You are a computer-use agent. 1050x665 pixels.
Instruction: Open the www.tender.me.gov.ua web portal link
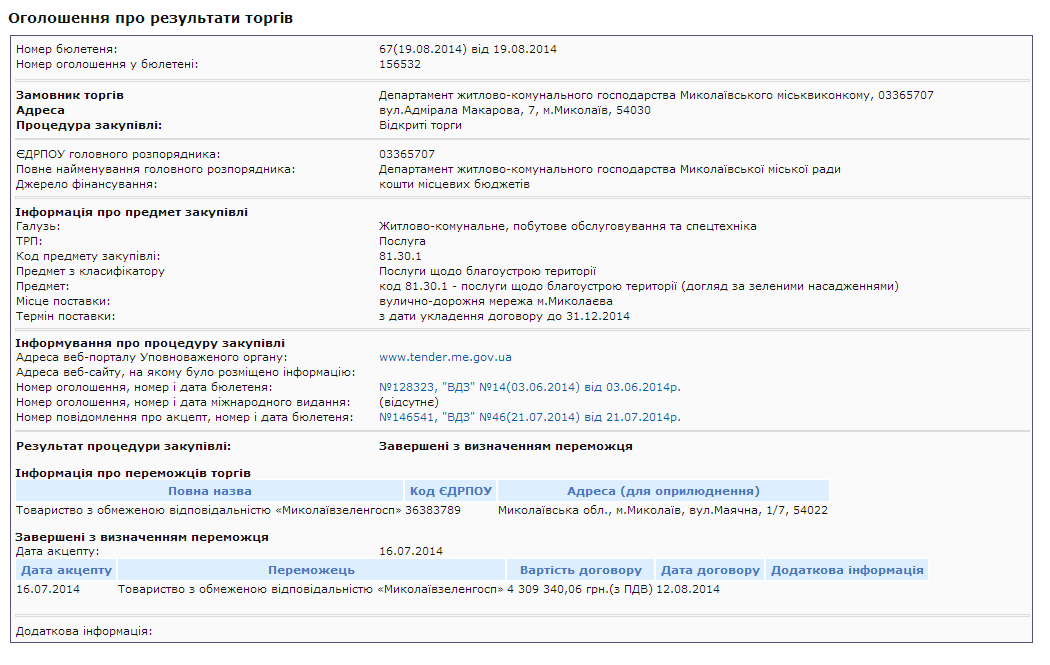[x=445, y=357]
